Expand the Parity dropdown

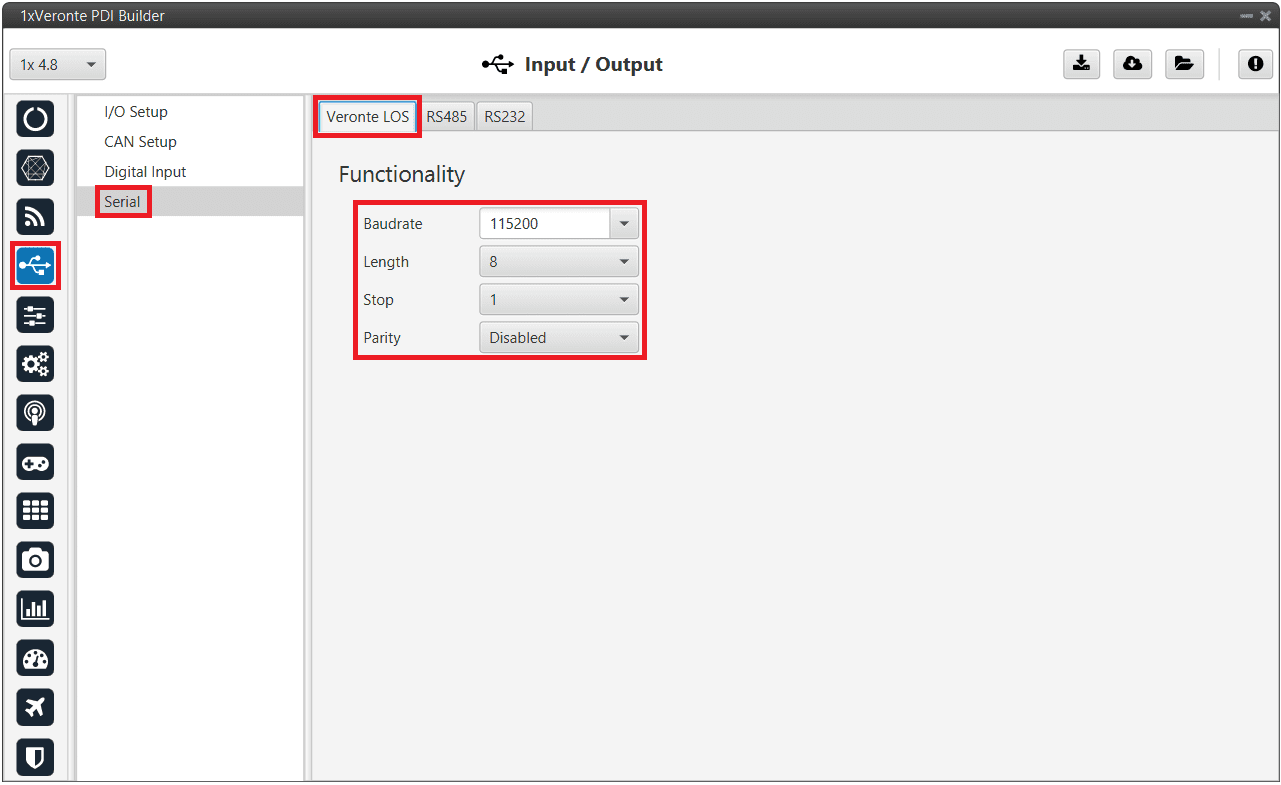(x=558, y=338)
